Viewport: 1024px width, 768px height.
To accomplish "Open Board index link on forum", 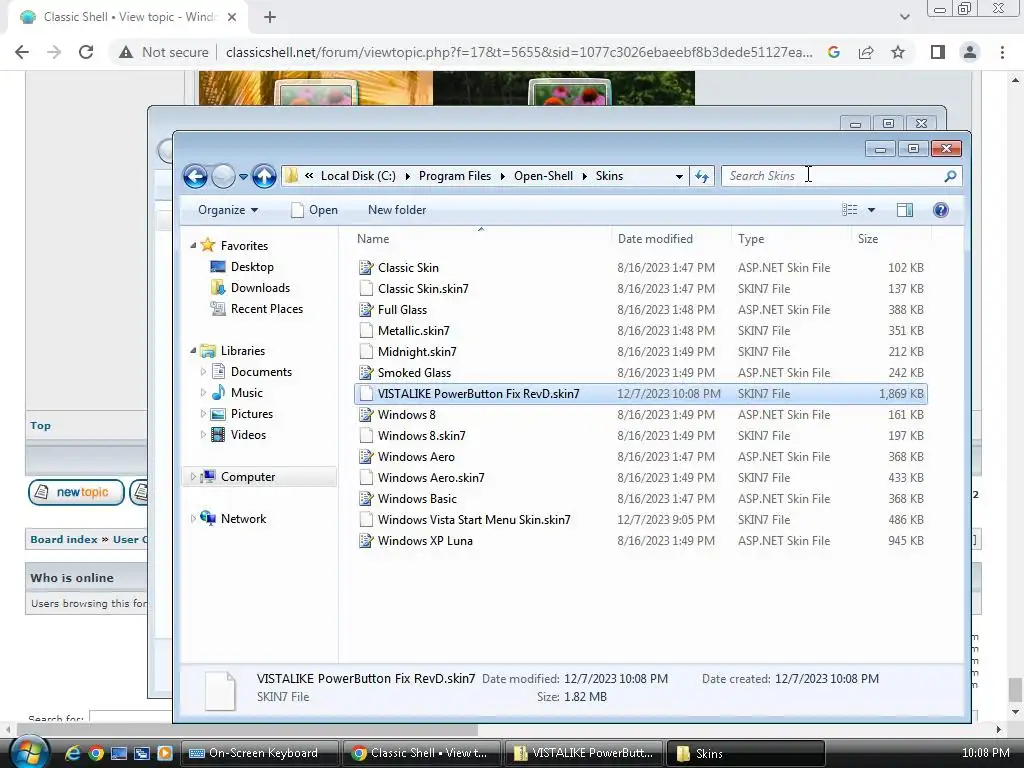I will point(63,539).
